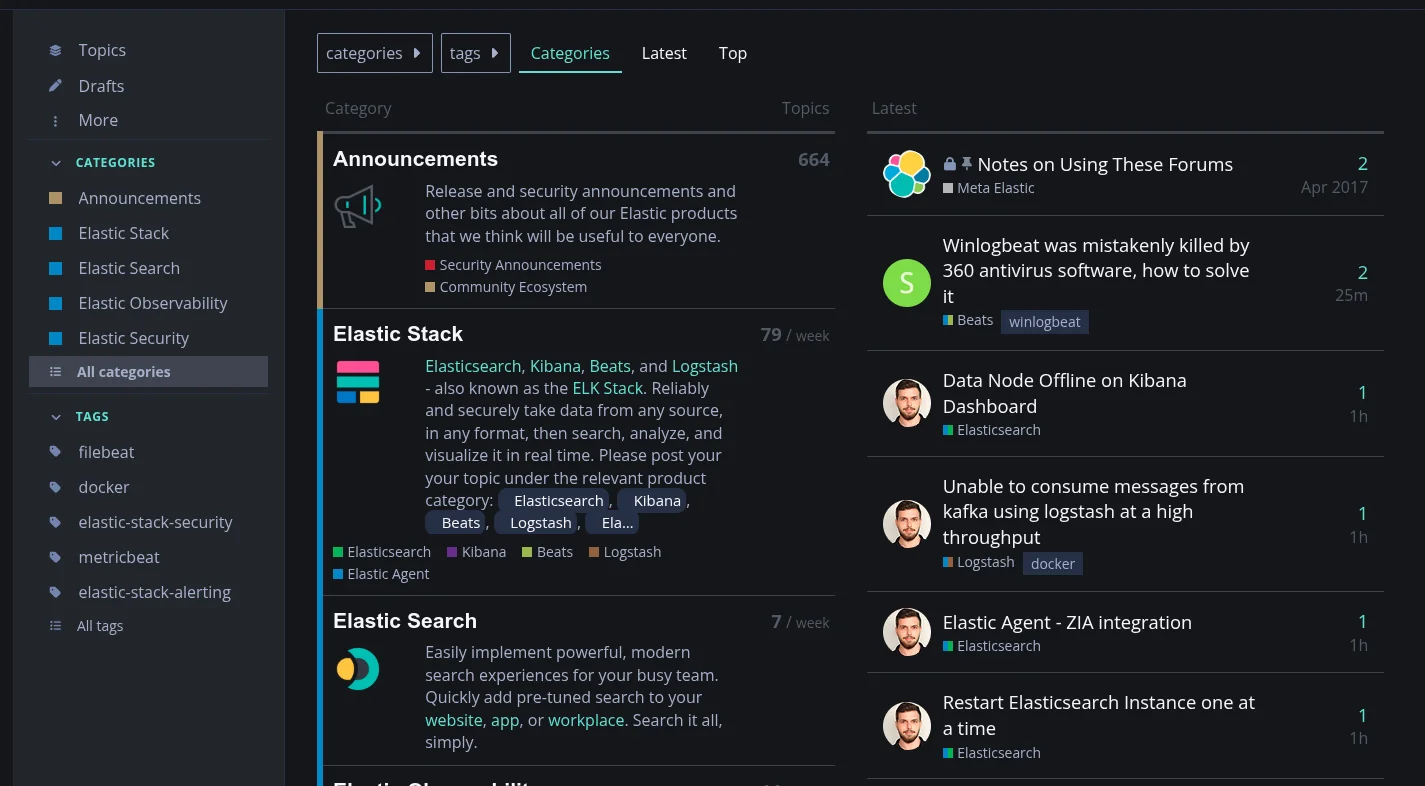Open the Winlogbeat killed by antivirus topic
The height and width of the screenshot is (786, 1425).
click(1096, 271)
